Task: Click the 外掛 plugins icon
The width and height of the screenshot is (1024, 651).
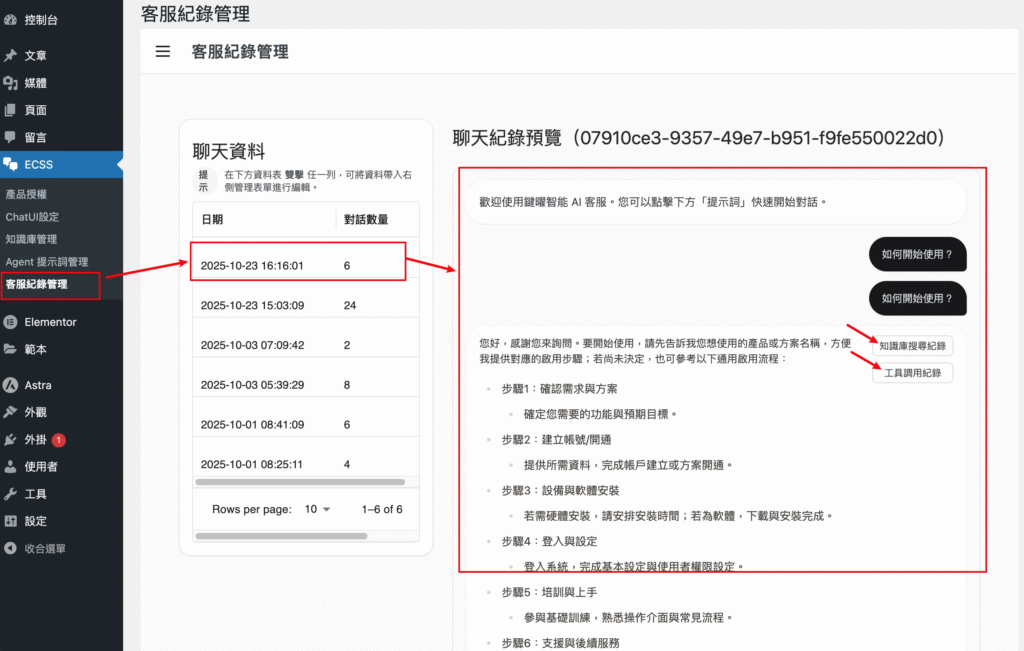Action: pyautogui.click(x=11, y=439)
